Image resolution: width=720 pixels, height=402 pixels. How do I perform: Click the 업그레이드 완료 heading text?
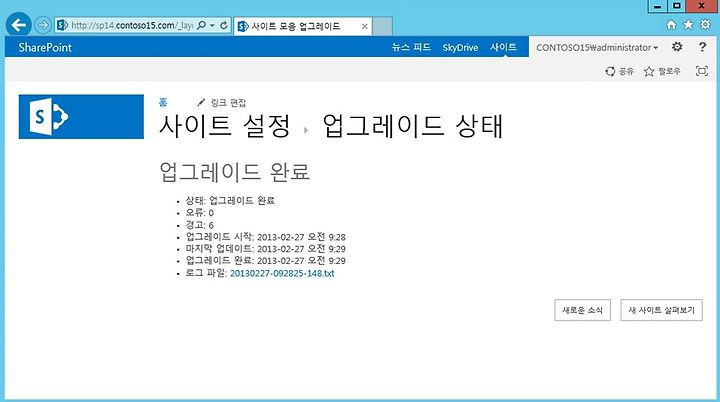235,172
